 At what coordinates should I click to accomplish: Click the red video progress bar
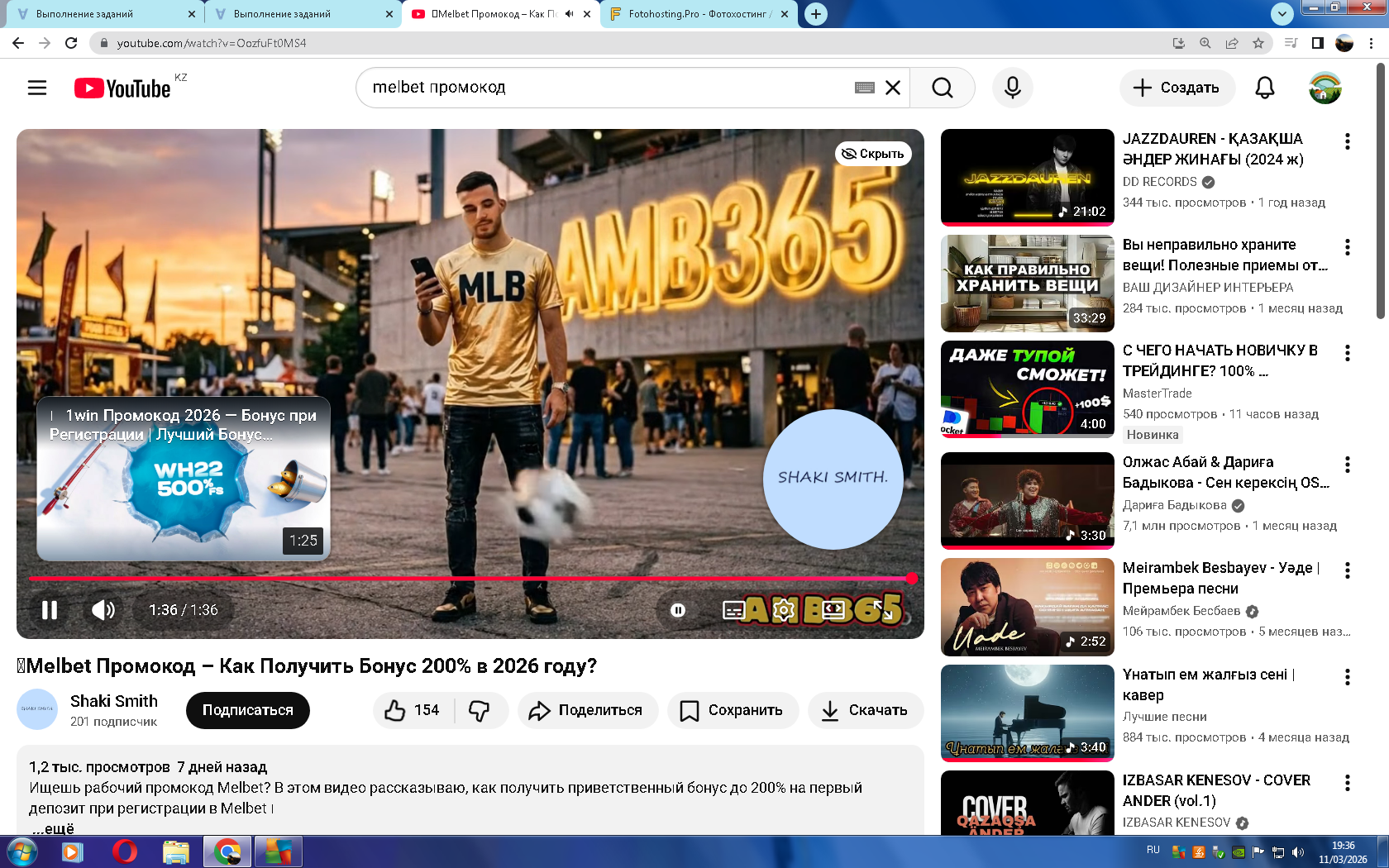470,579
